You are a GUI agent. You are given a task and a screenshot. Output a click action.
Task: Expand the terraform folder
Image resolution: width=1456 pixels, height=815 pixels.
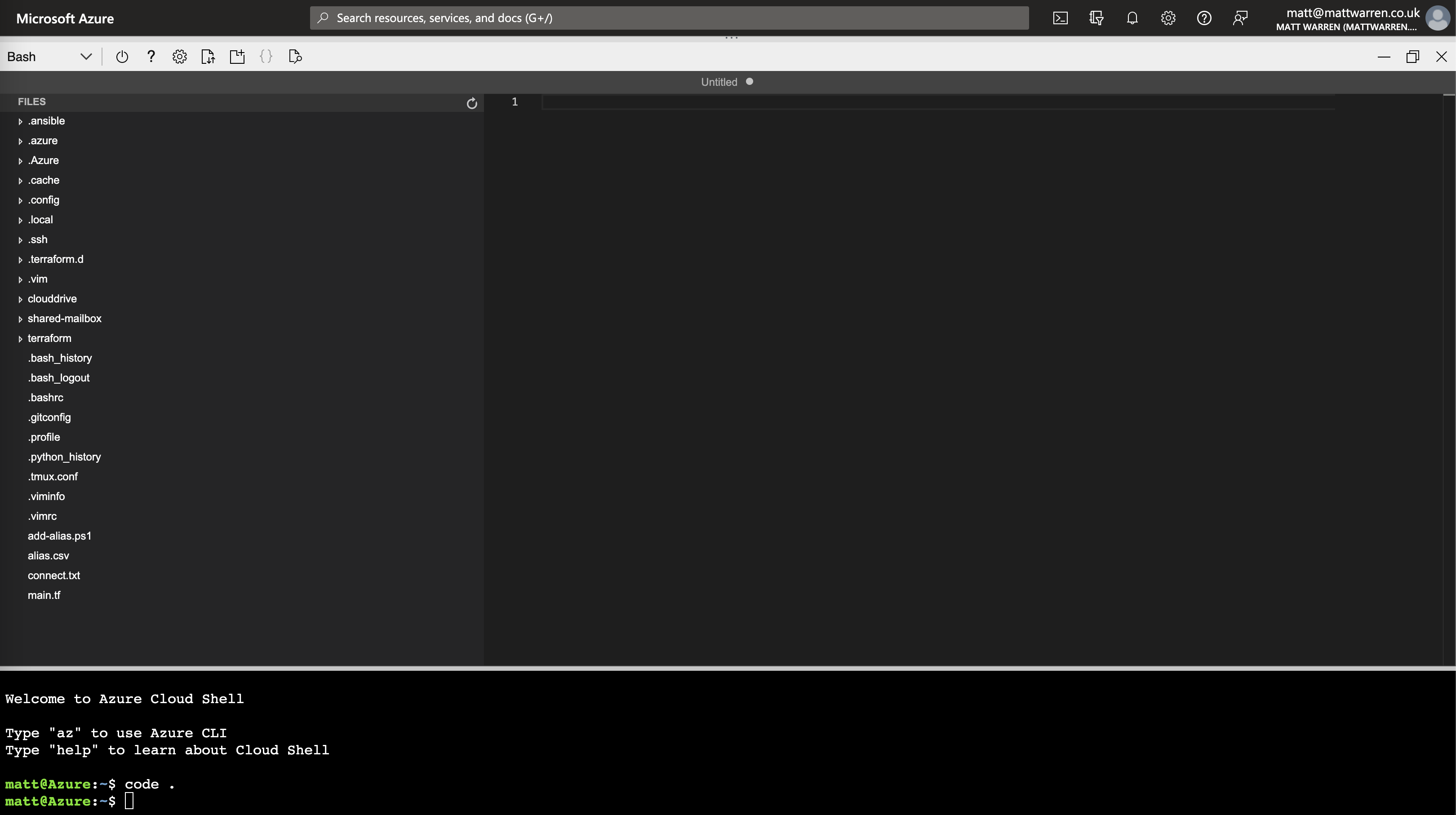(20, 339)
